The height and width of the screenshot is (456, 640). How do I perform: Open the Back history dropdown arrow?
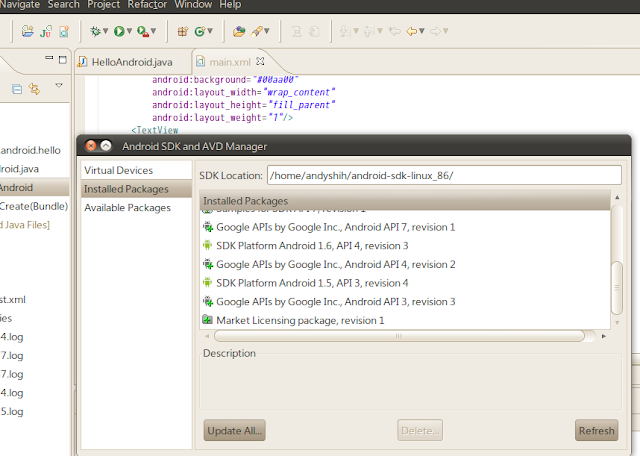pyautogui.click(x=422, y=31)
